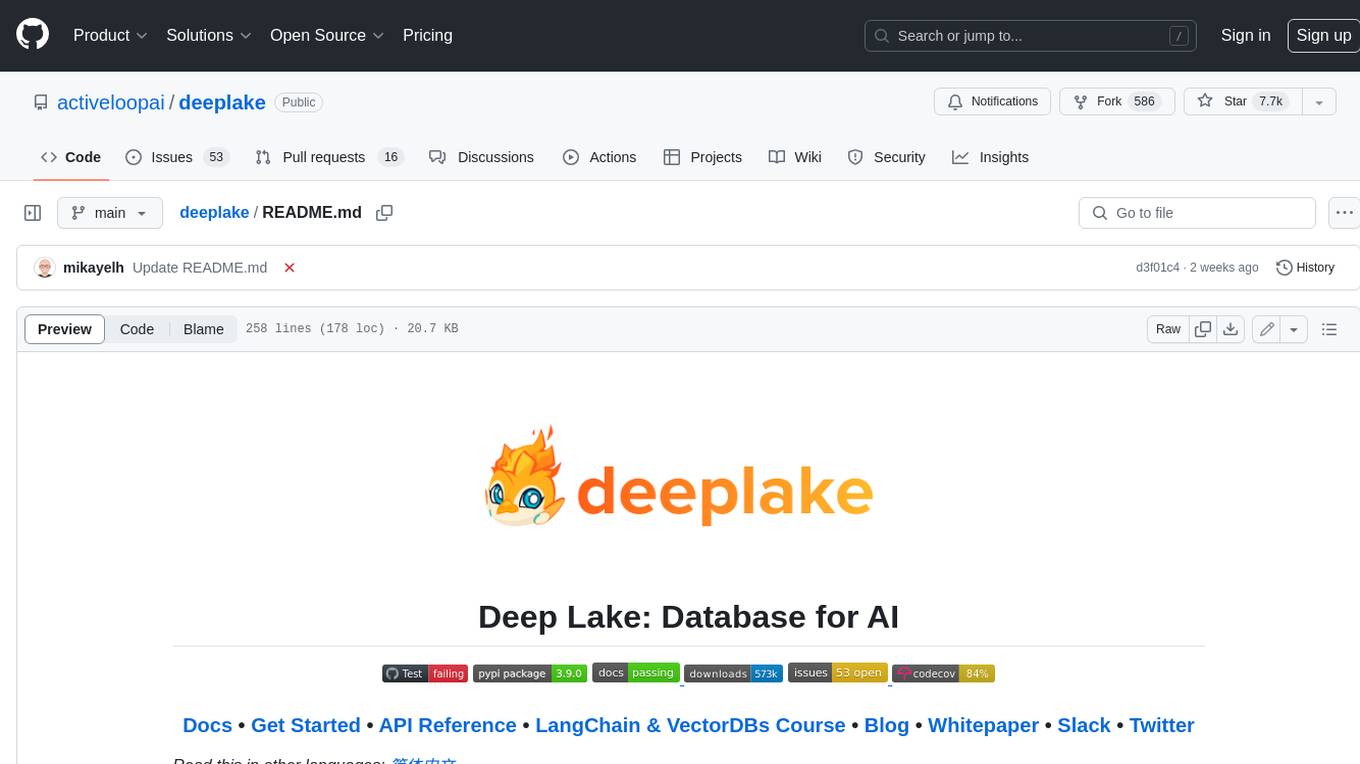Open the deeplake repository link
Image resolution: width=1360 pixels, height=764 pixels.
tap(222, 102)
